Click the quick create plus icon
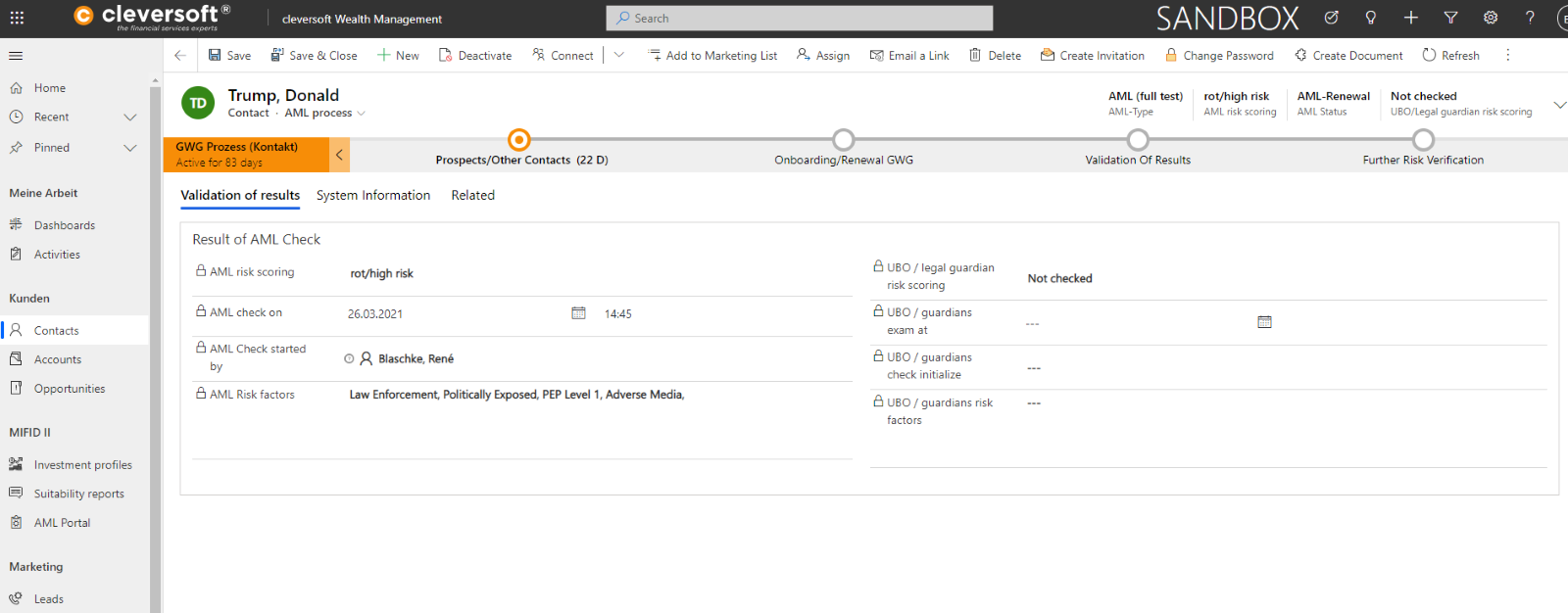The image size is (1568, 613). coord(1411,18)
